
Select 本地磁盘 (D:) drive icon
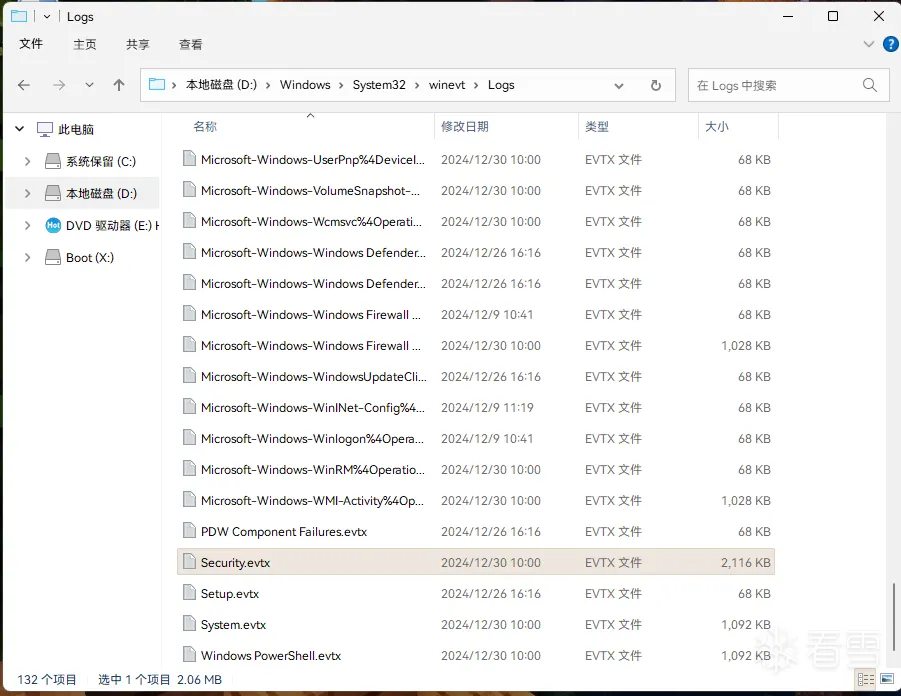(x=53, y=193)
